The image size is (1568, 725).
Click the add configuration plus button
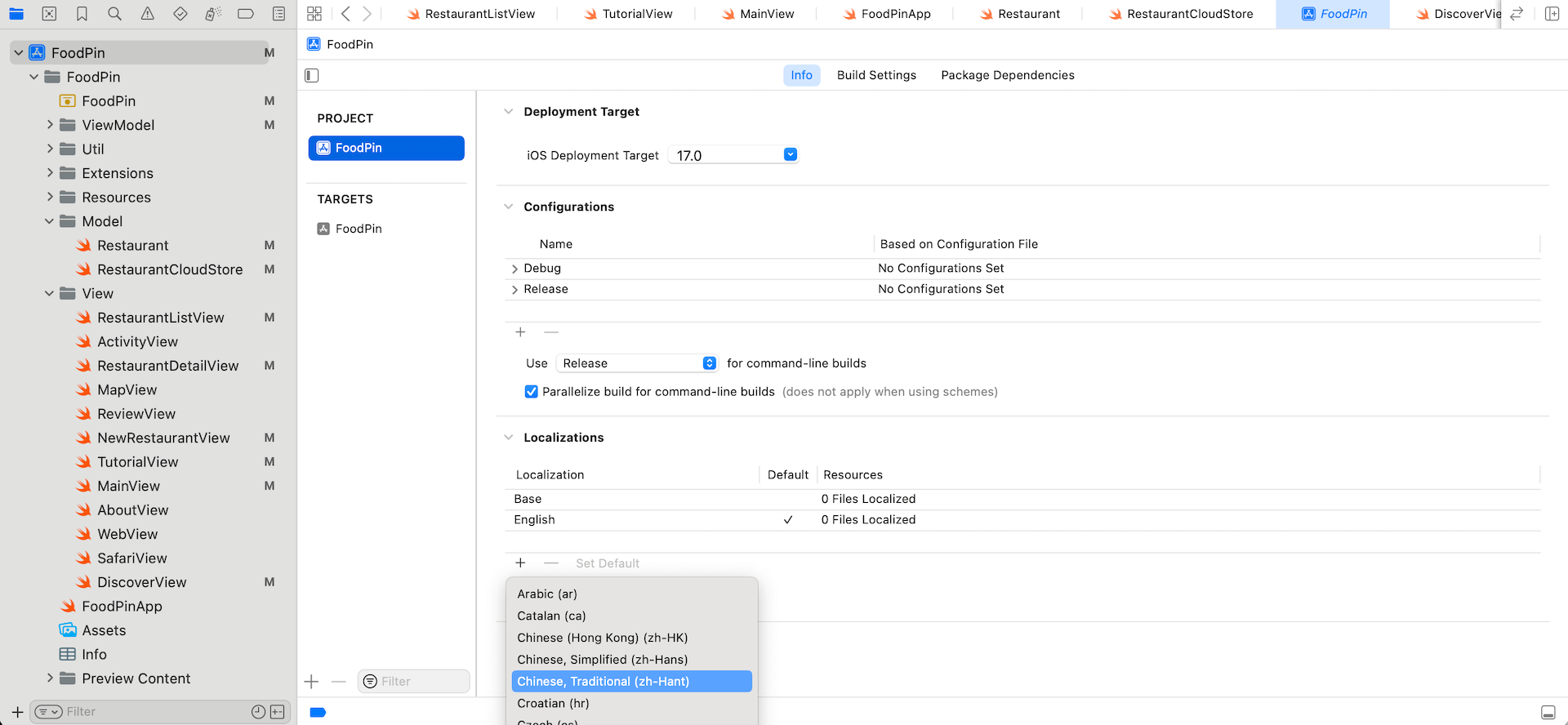point(520,332)
